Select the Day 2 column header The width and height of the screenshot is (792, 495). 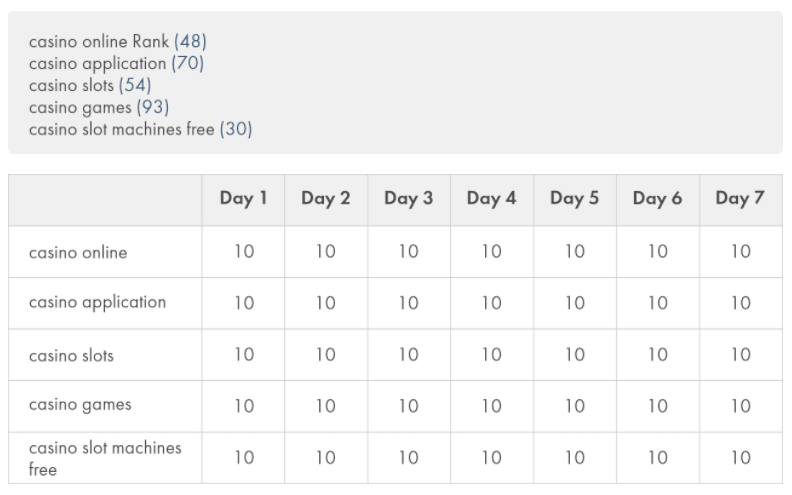point(326,199)
